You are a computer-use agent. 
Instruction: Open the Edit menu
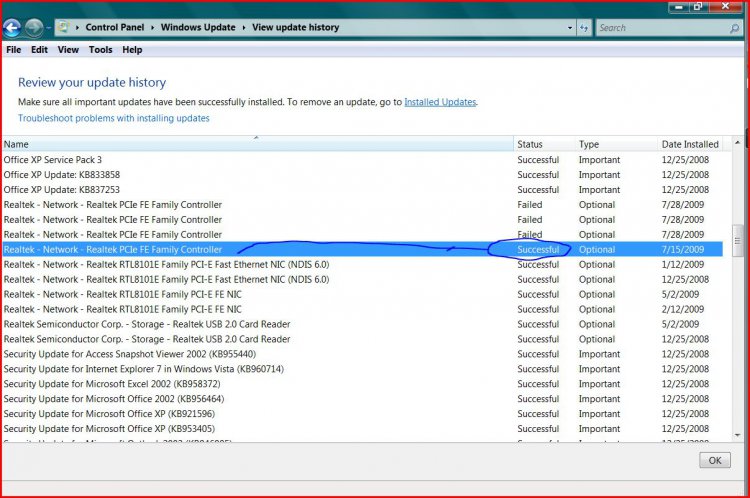tap(39, 50)
